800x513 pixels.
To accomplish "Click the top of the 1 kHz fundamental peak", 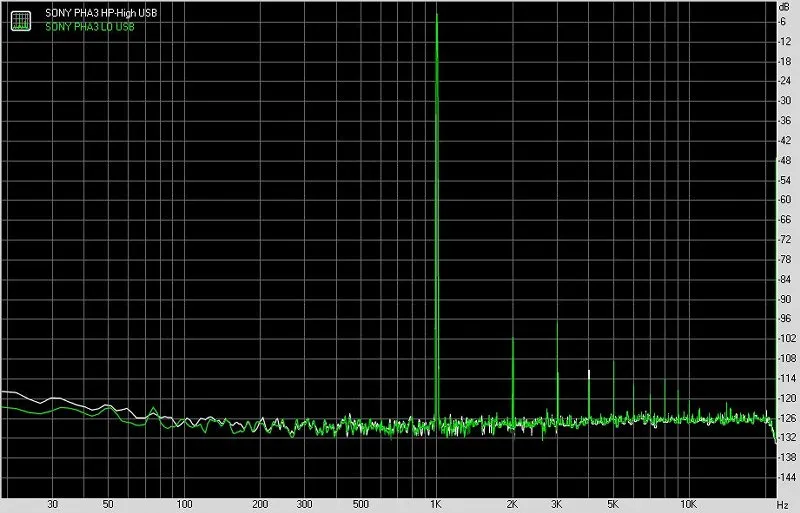I will point(437,15).
